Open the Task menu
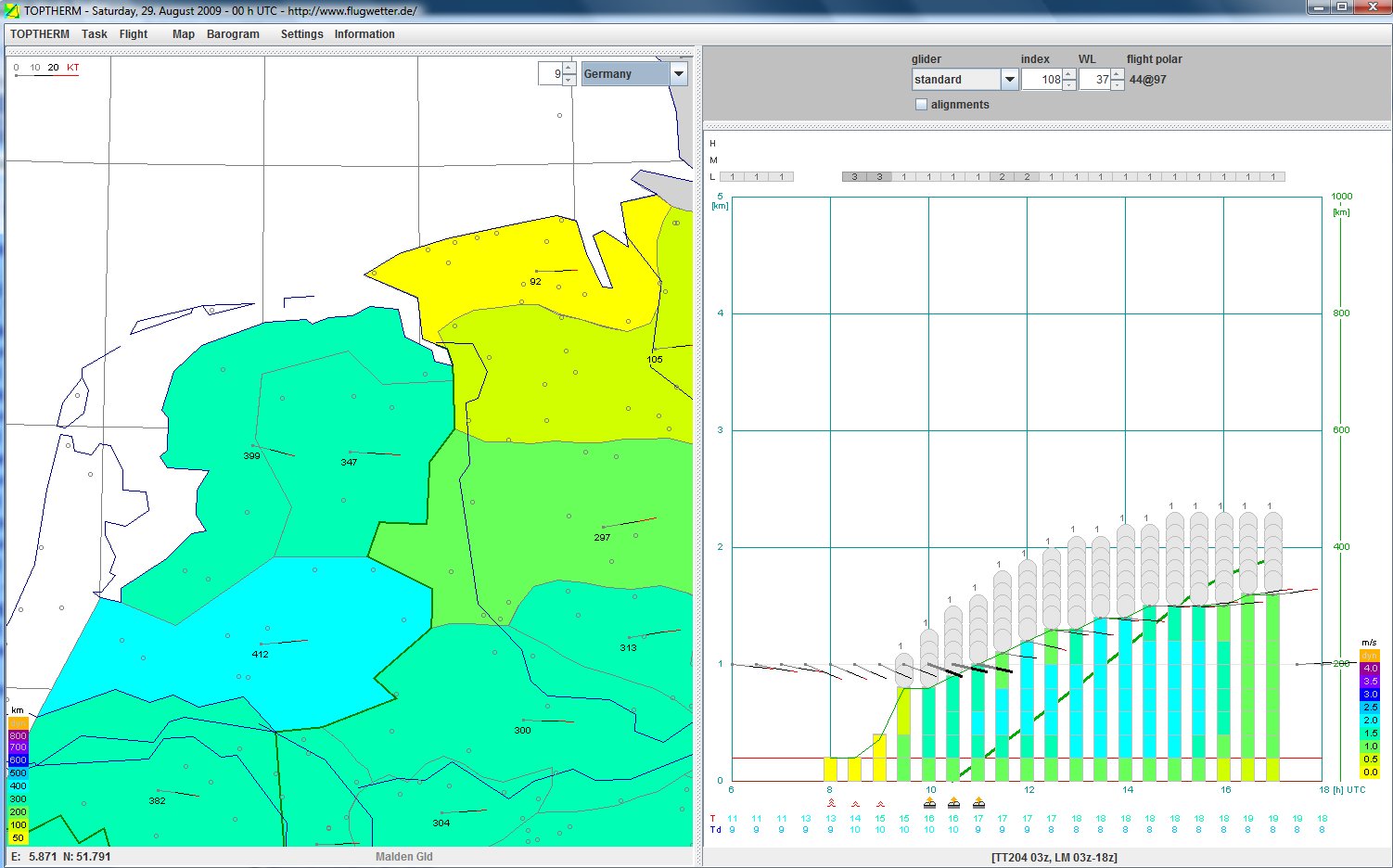The height and width of the screenshot is (868, 1393). pyautogui.click(x=95, y=34)
